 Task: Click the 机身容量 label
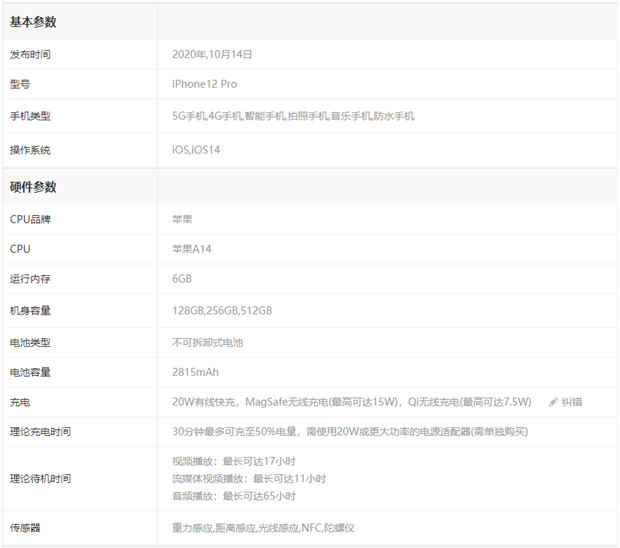pos(30,311)
